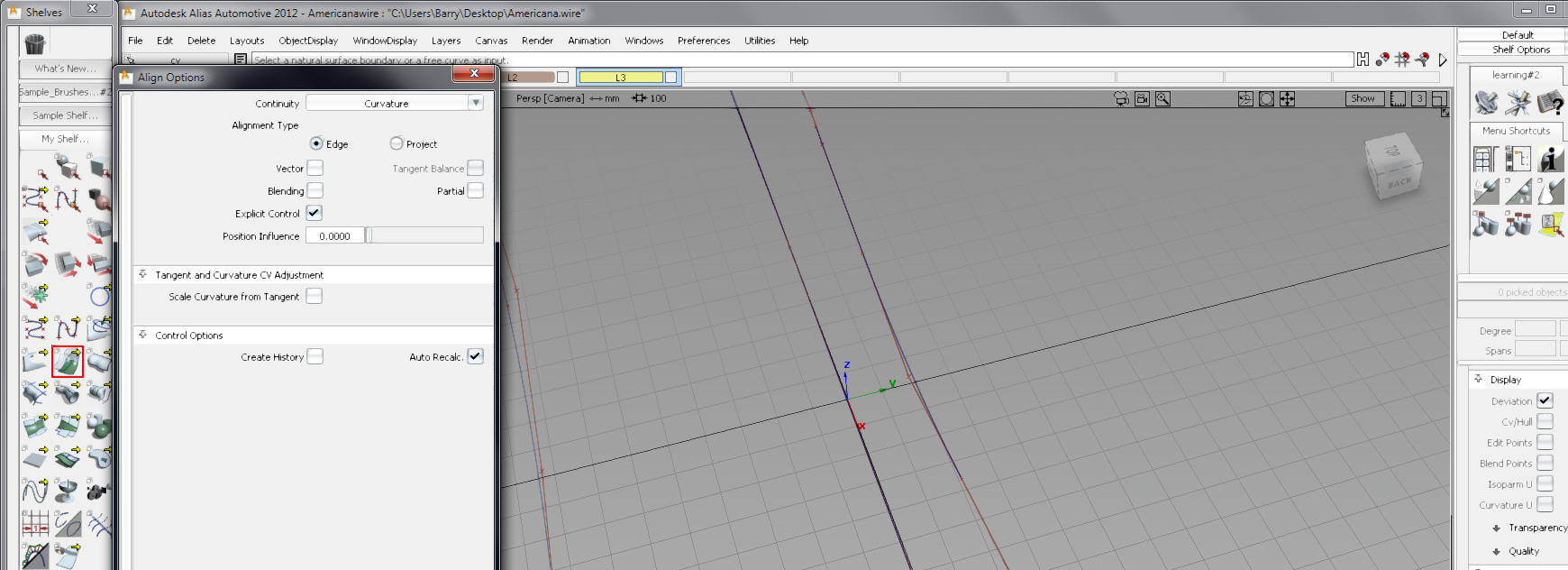This screenshot has height=570, width=1568.
Task: Click the book with question mark icon
Action: [x=1550, y=103]
